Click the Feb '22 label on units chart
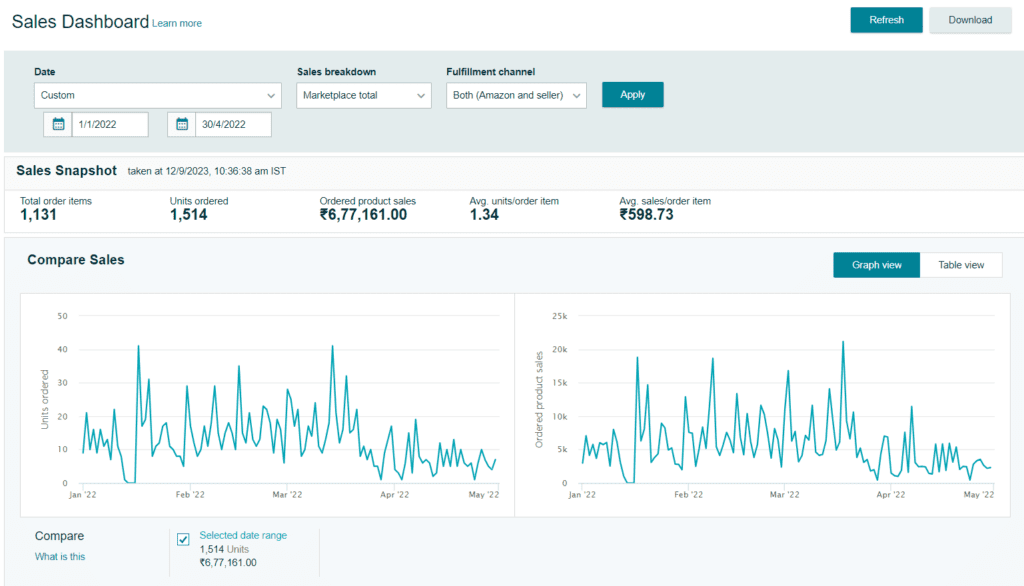 (x=190, y=495)
